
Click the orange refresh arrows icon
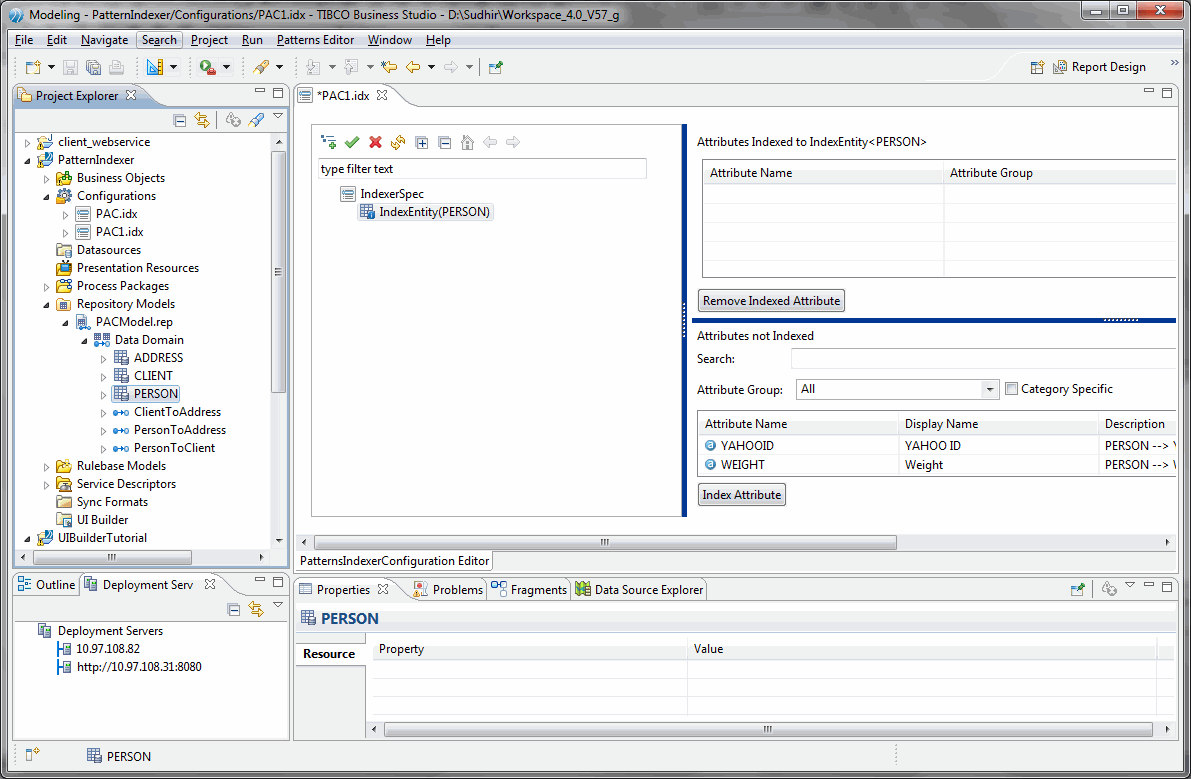click(398, 142)
